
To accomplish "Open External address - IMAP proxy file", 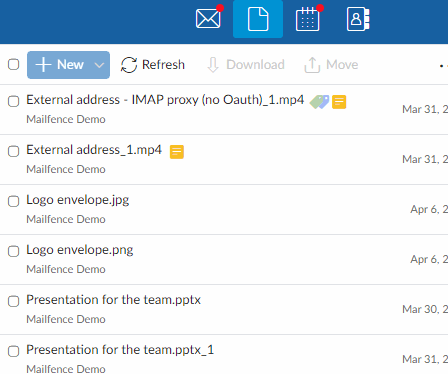I will [165, 100].
